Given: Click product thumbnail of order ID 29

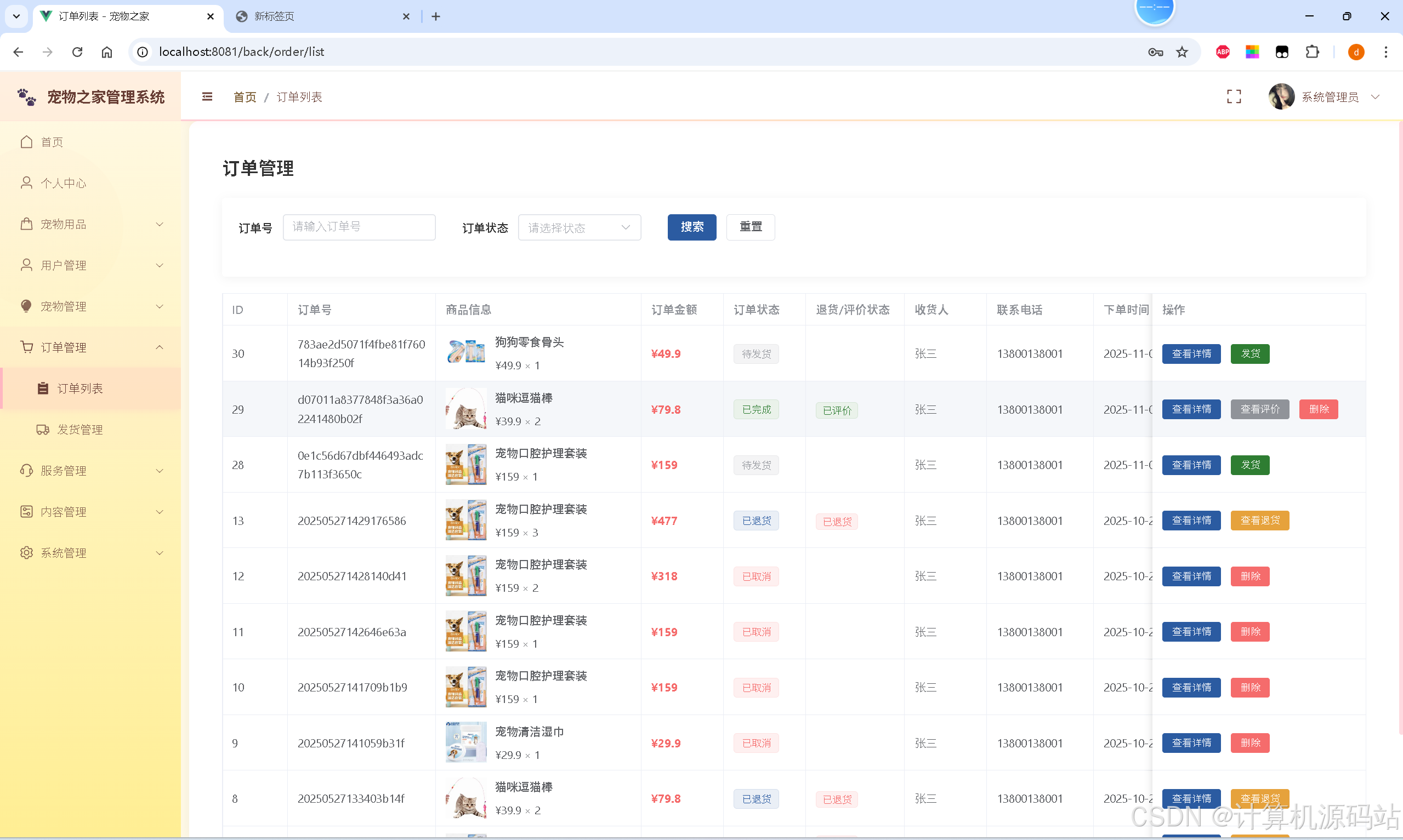Looking at the screenshot, I should click(466, 409).
